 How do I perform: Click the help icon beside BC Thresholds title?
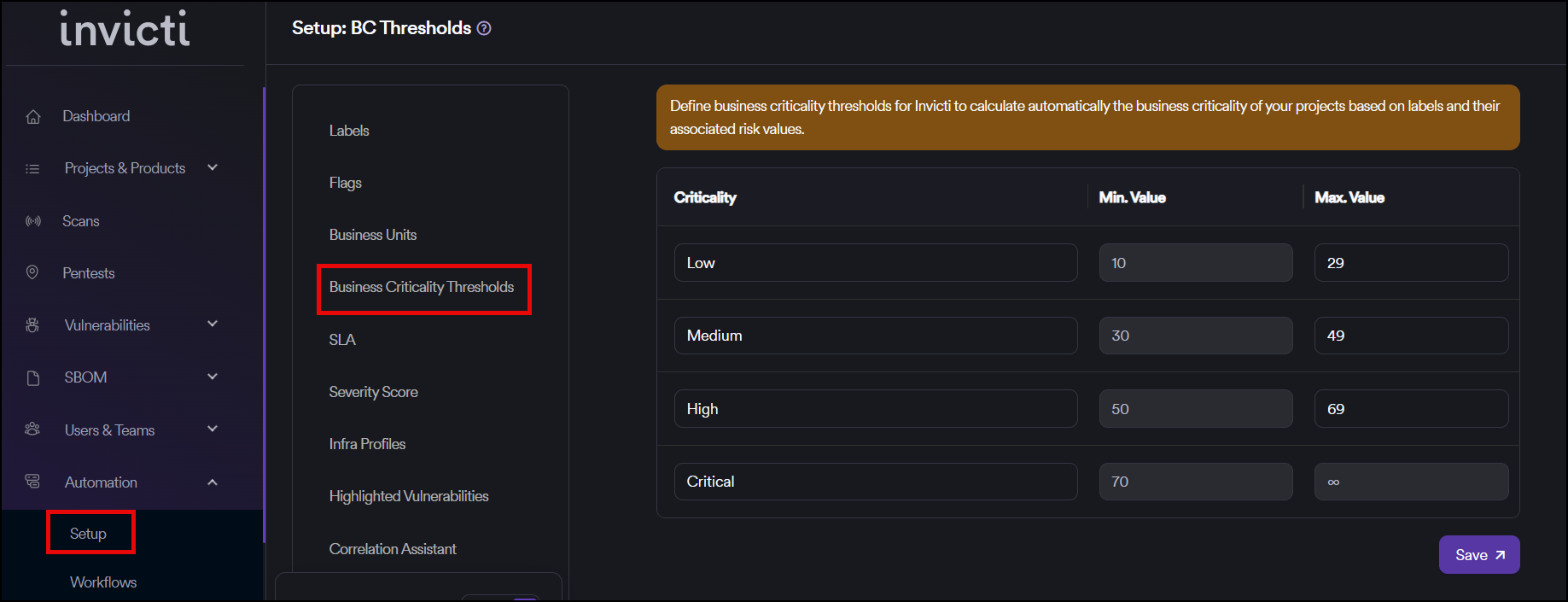click(484, 28)
